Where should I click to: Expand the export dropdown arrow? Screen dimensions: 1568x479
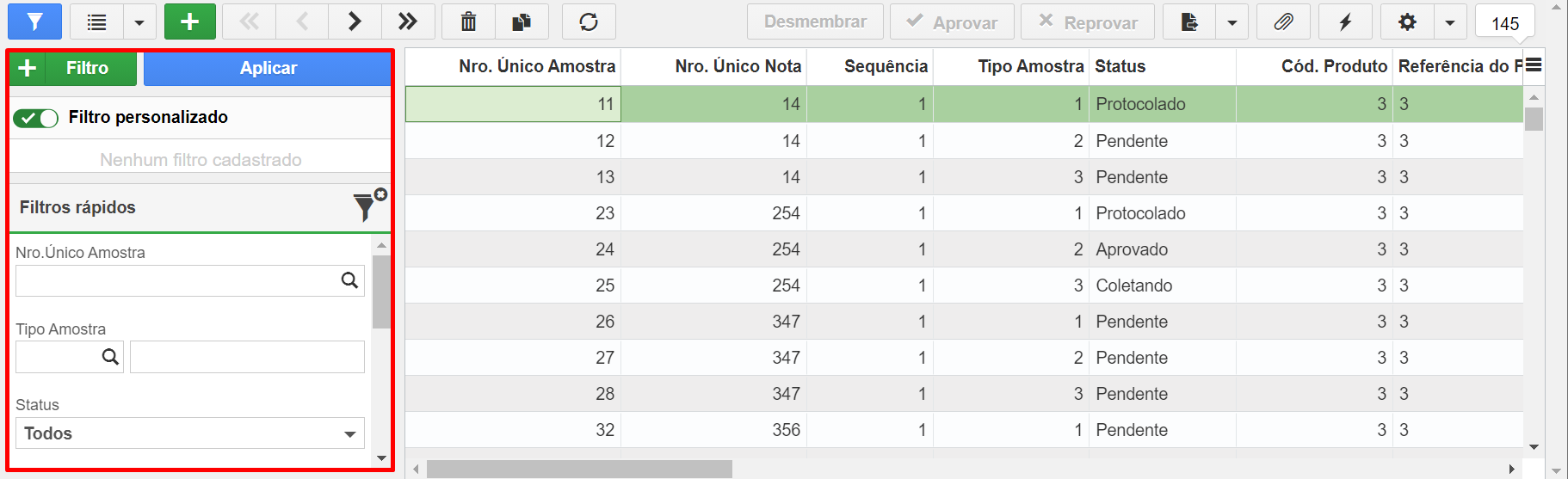click(1232, 22)
